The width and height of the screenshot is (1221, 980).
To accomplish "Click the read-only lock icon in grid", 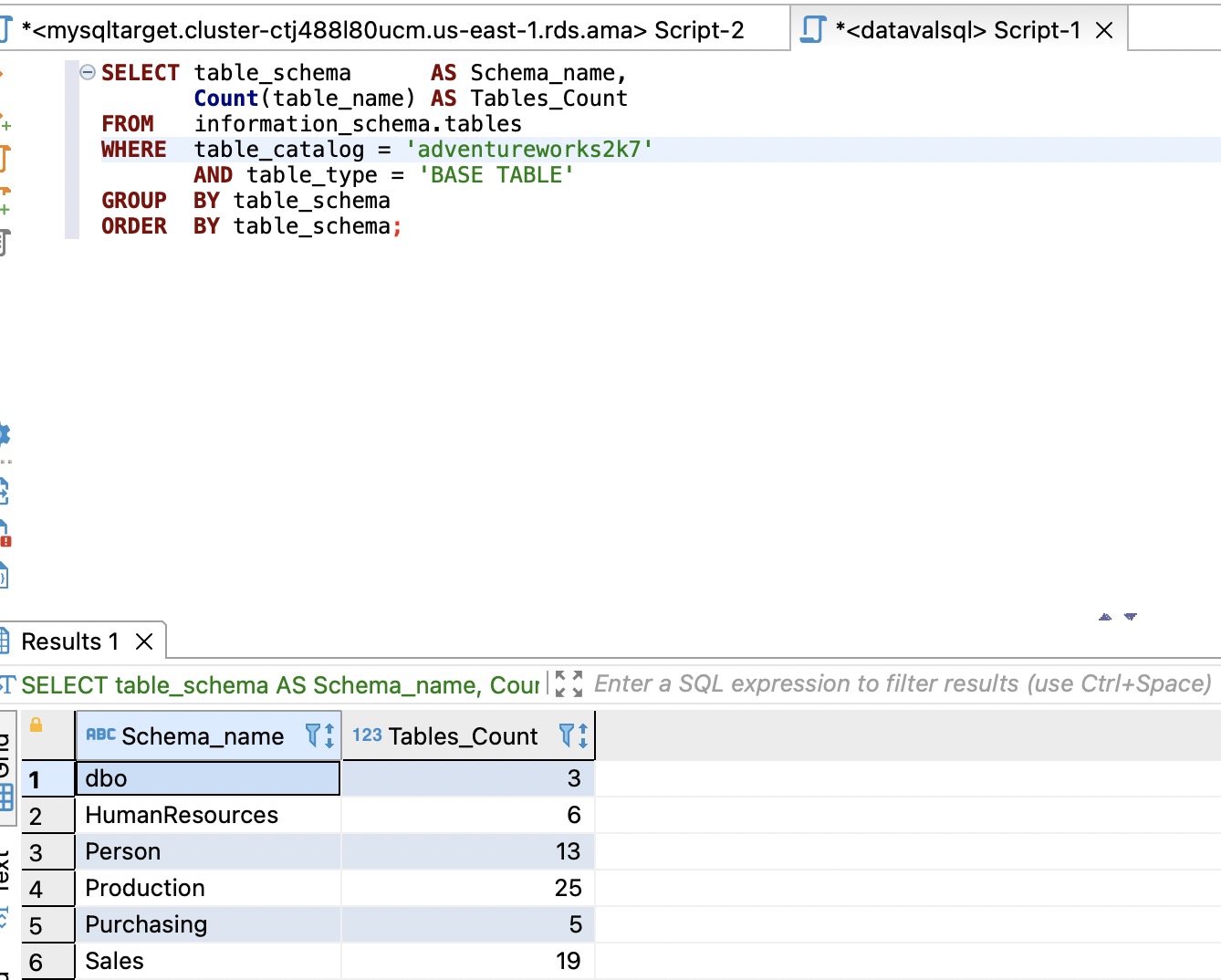I will click(37, 725).
